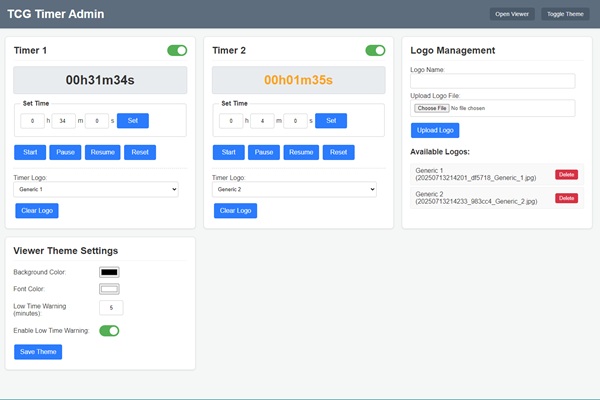Disable the Timer 2 toggle switch
Image resolution: width=600 pixels, height=400 pixels.
(x=375, y=51)
